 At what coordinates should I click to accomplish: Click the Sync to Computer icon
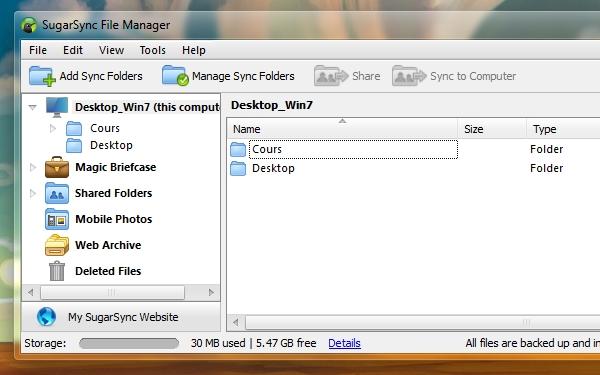coord(409,75)
